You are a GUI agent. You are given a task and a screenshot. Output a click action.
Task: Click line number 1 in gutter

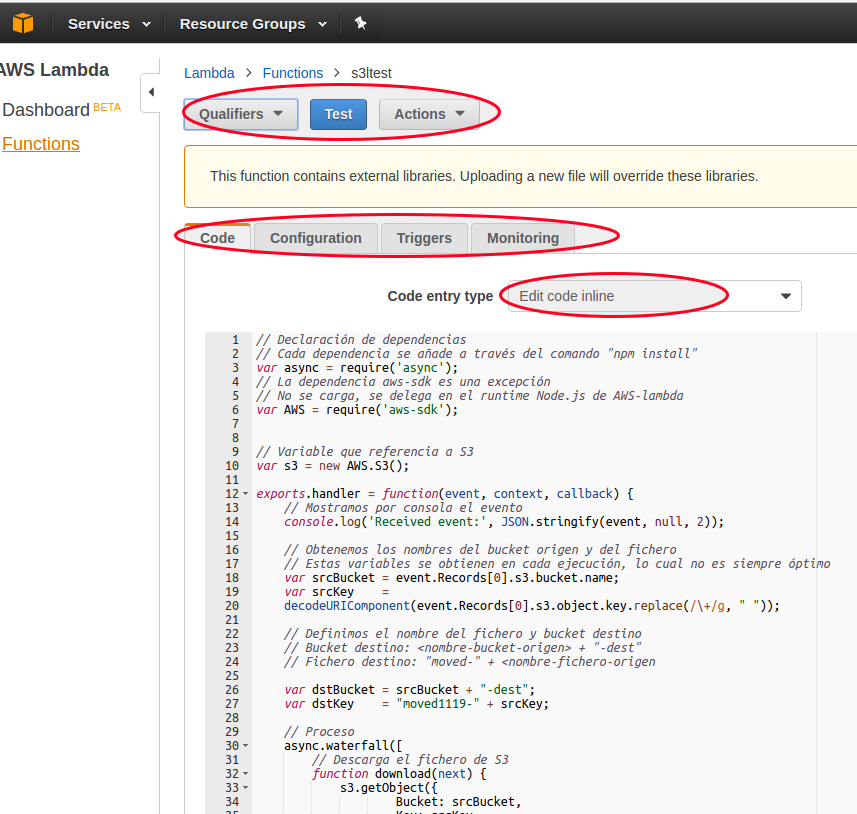click(235, 339)
